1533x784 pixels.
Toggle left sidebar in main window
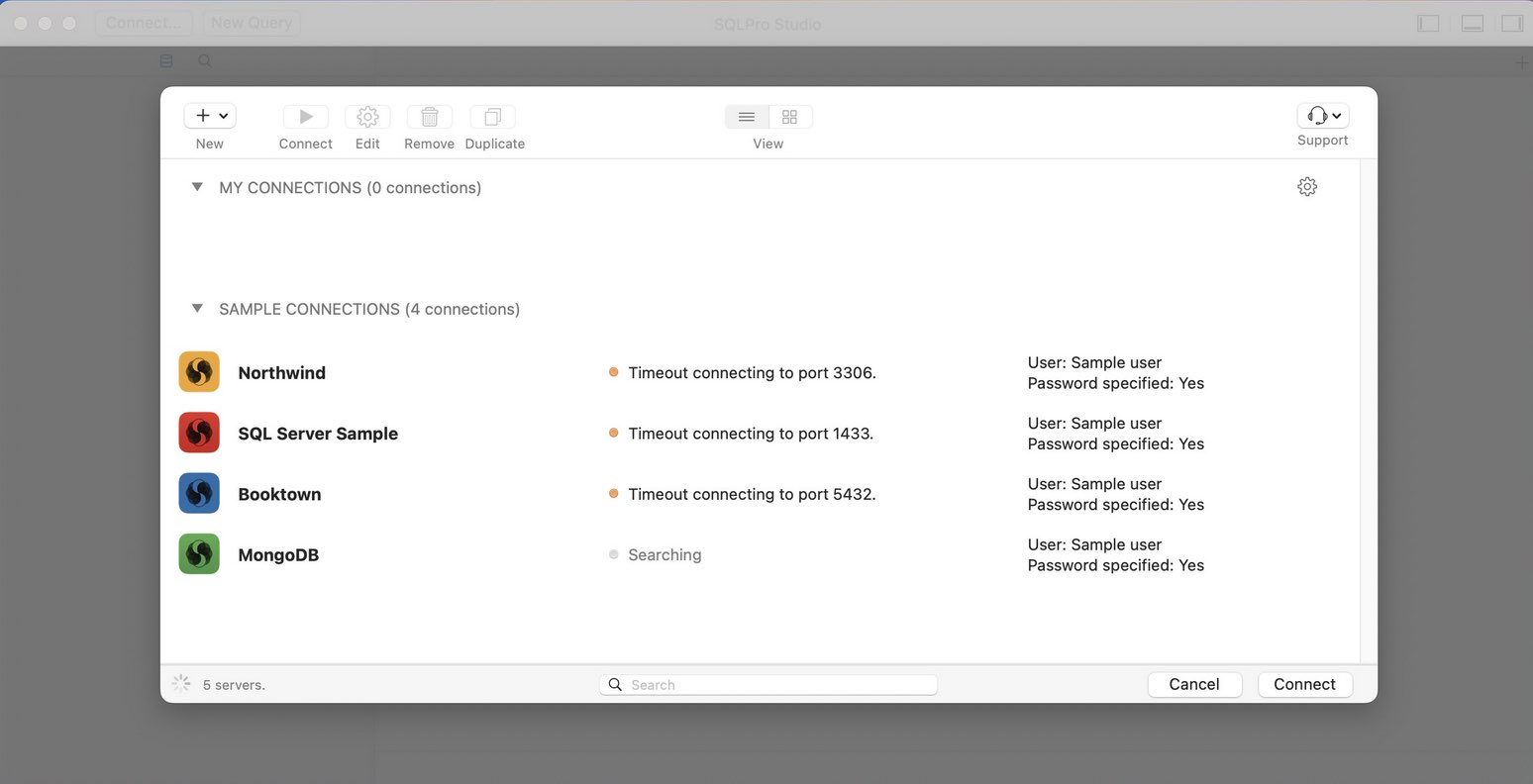click(1428, 23)
